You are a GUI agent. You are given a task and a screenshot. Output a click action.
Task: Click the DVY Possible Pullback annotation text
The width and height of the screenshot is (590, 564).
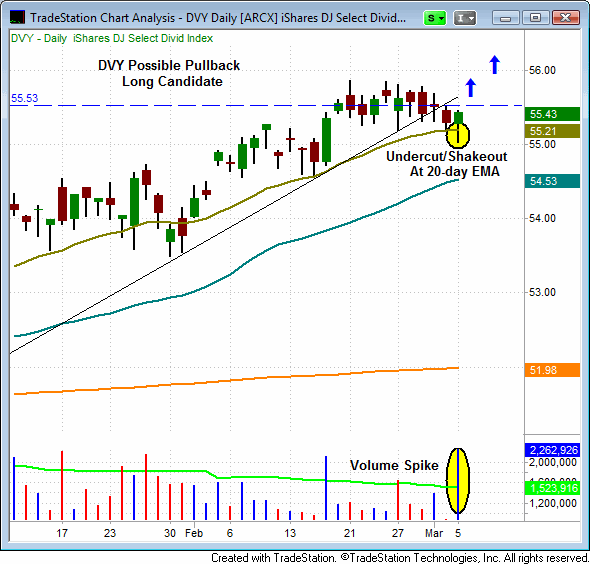point(169,73)
